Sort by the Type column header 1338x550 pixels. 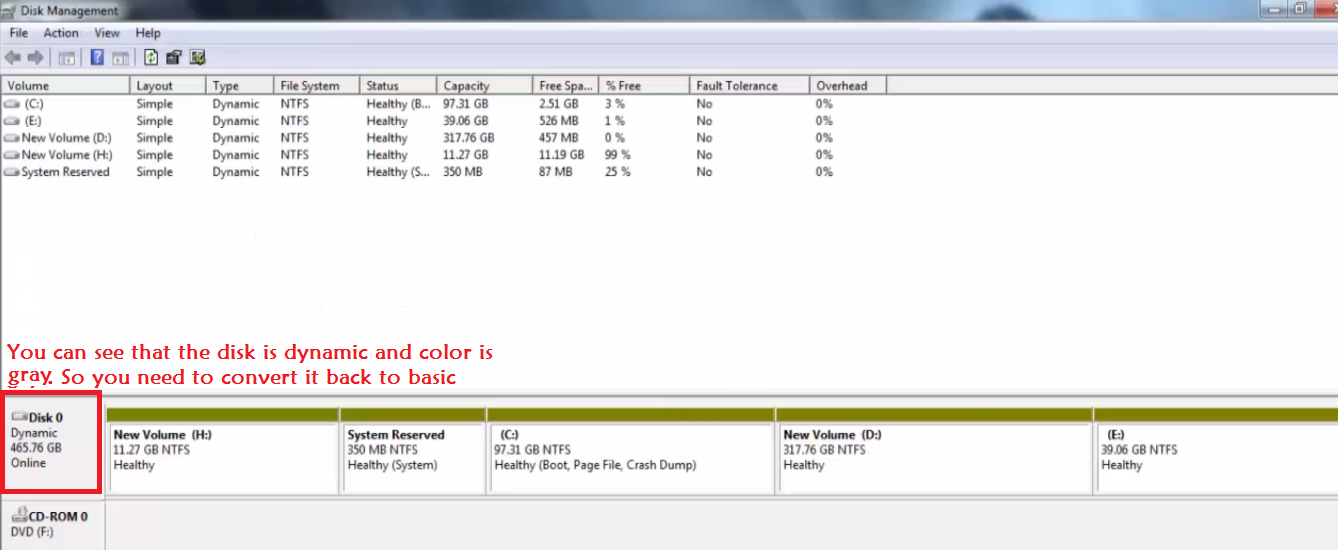click(240, 86)
